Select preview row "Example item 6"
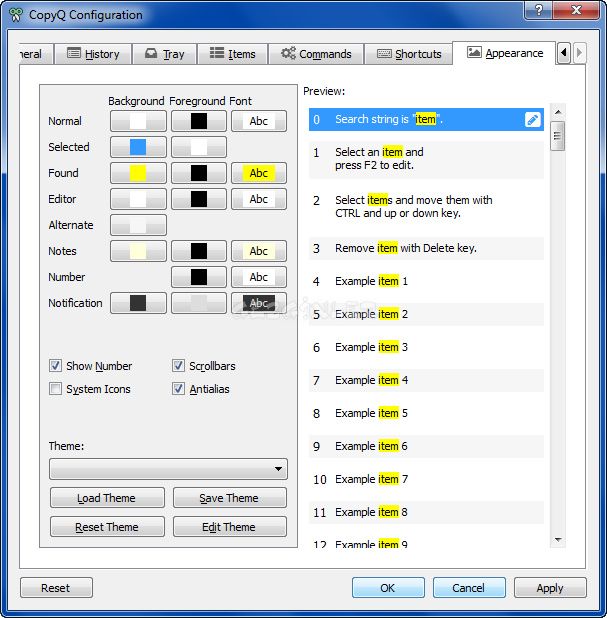 coord(426,446)
